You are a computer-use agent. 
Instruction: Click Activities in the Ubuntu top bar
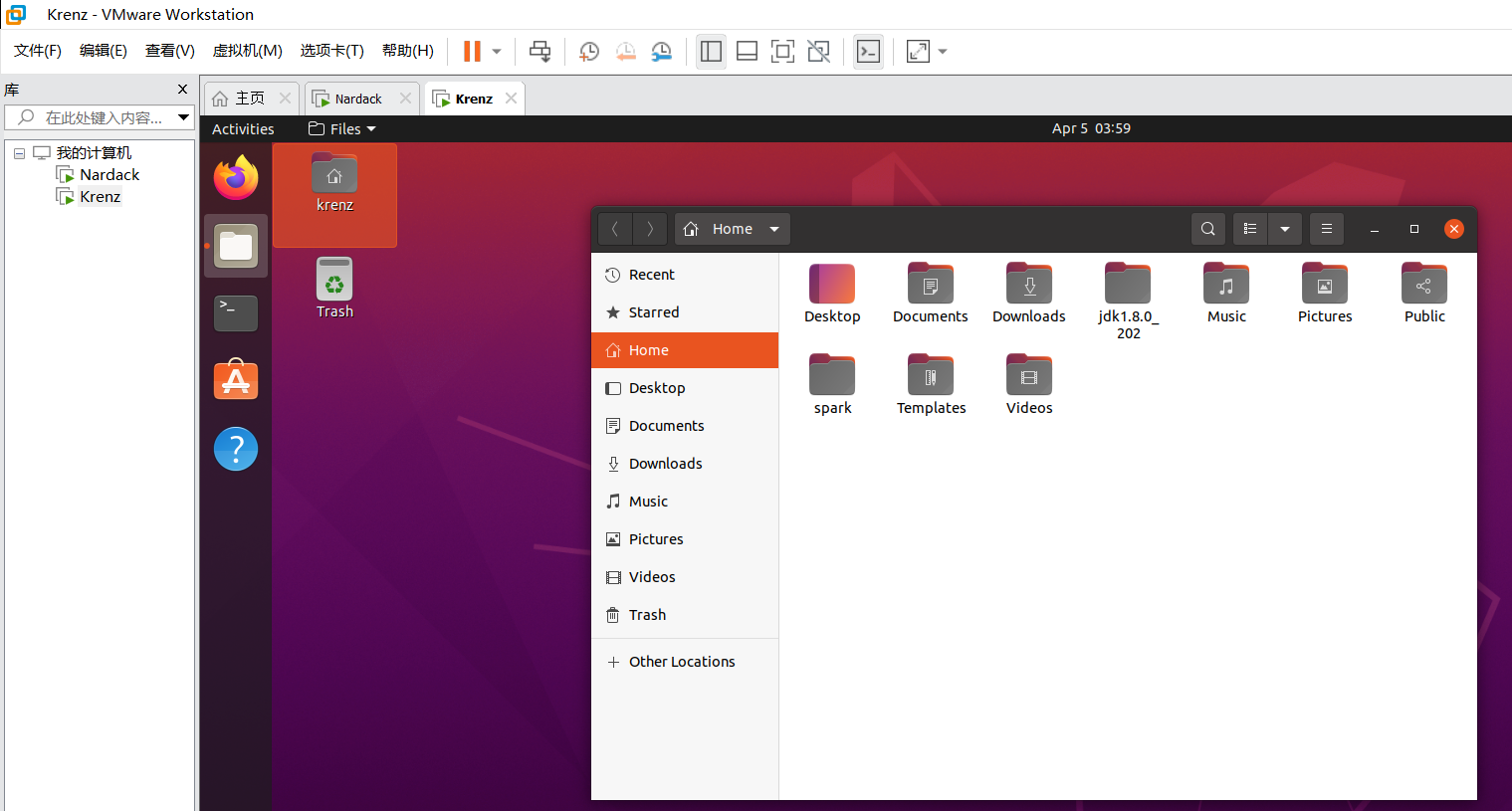[243, 129]
